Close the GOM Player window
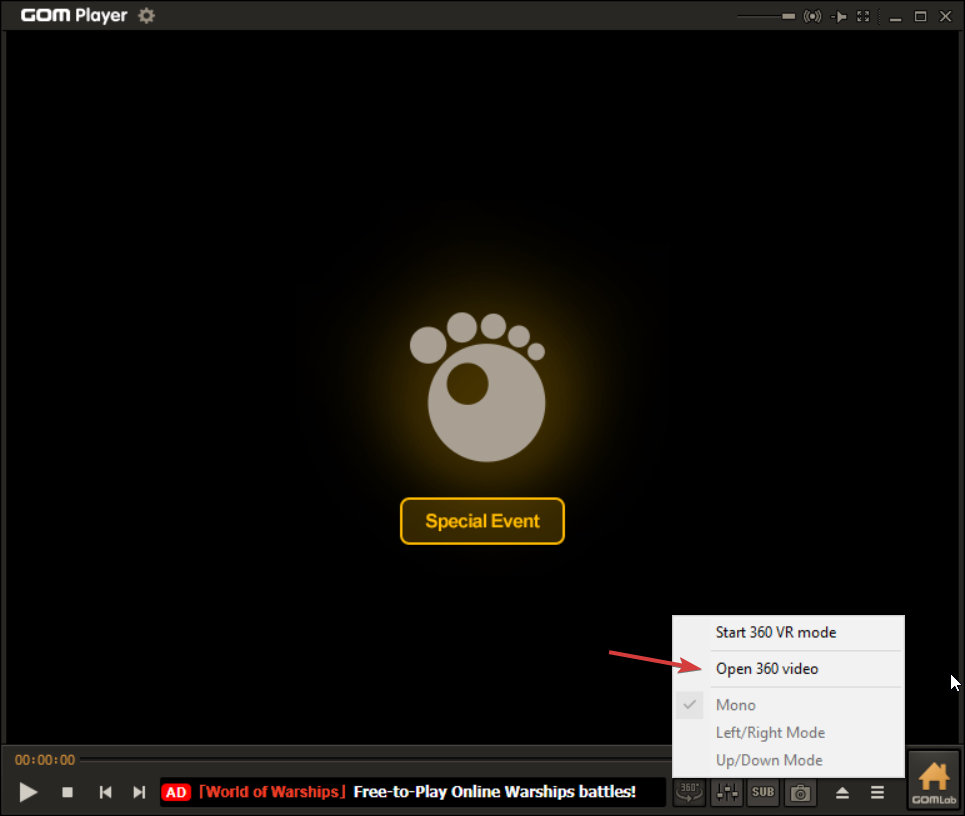 [x=946, y=17]
